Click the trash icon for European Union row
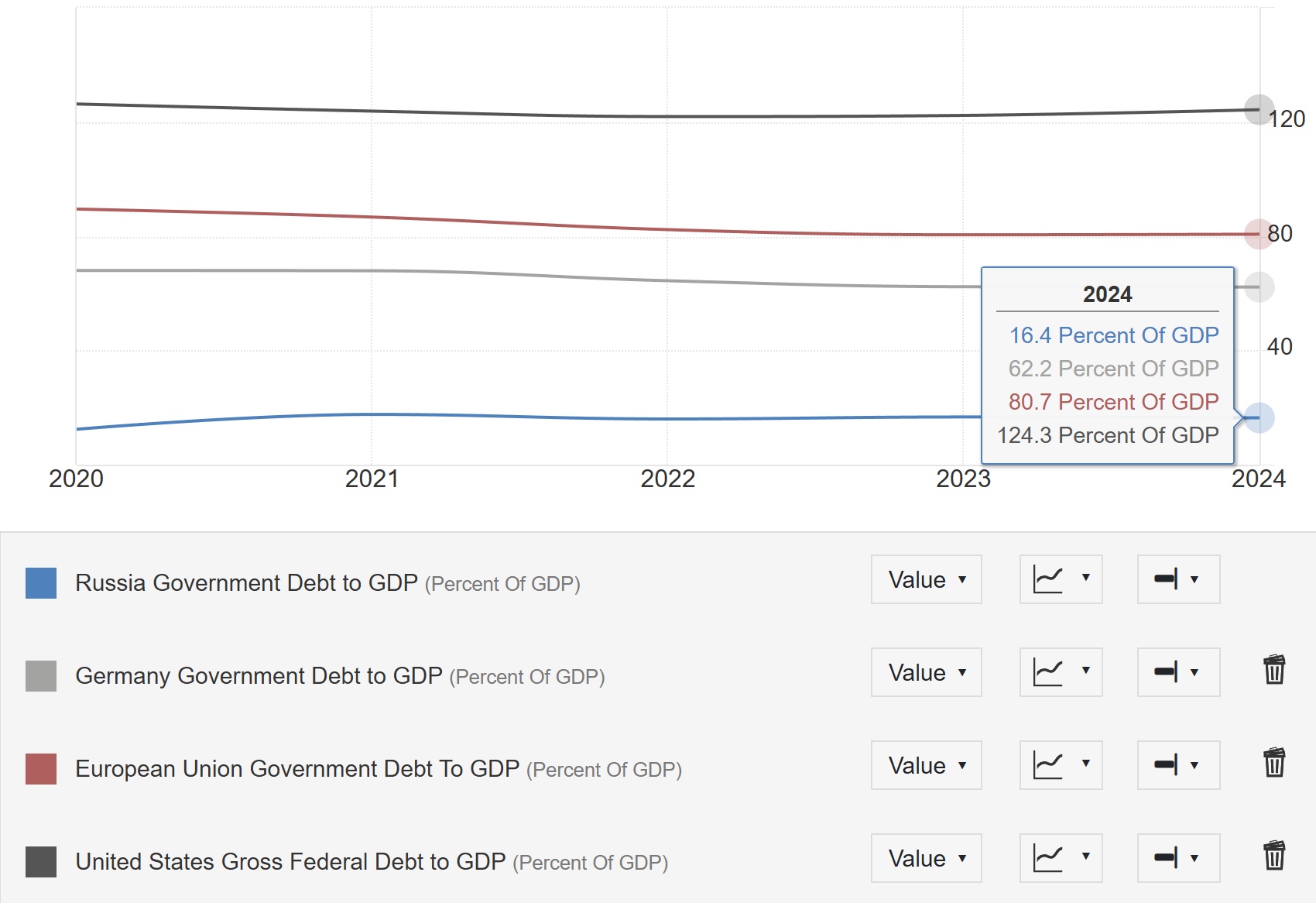 pyautogui.click(x=1276, y=764)
